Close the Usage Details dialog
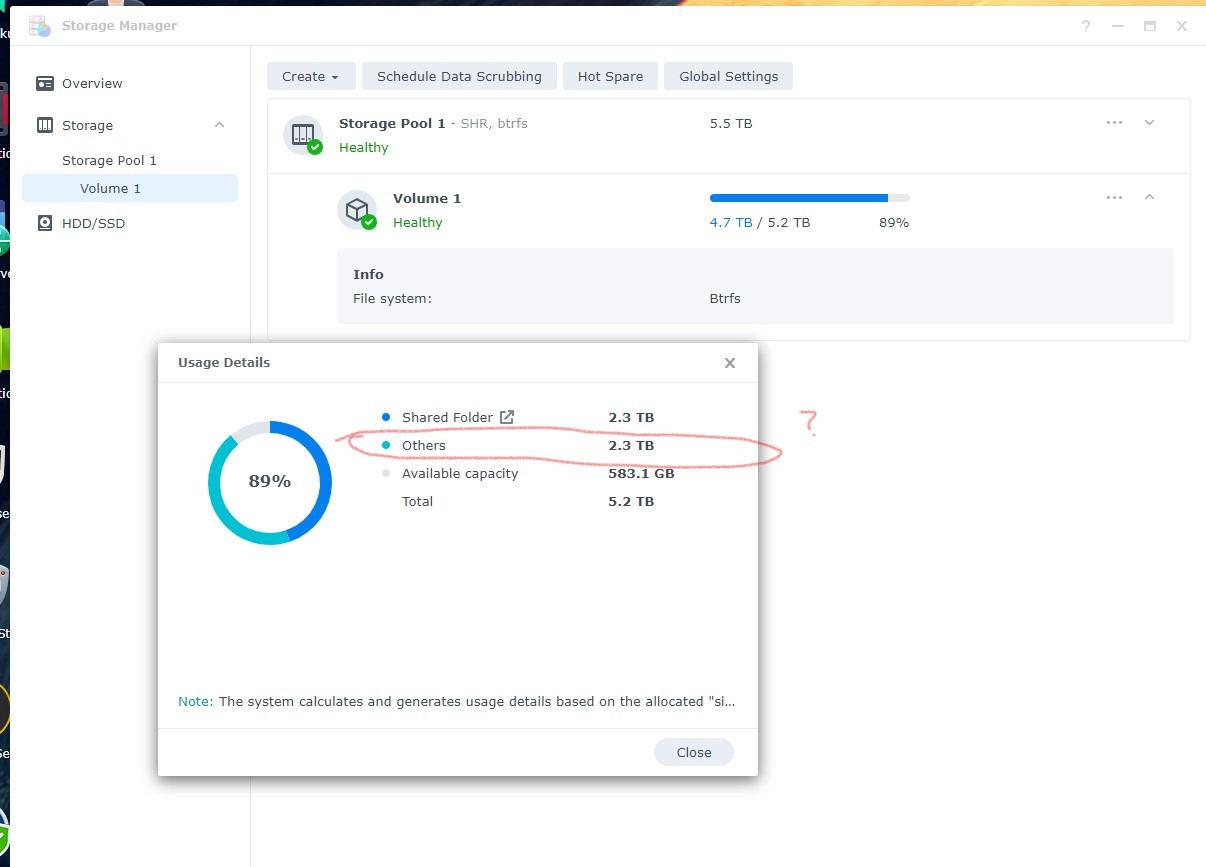This screenshot has height=867, width=1206. pos(729,362)
